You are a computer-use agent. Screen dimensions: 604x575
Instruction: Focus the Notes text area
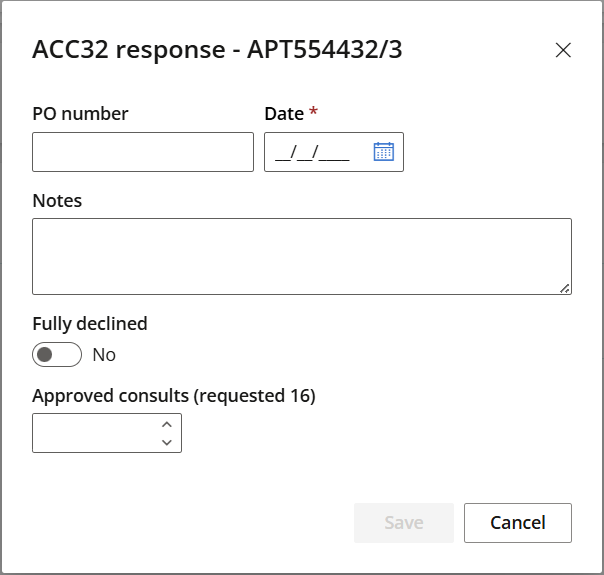pyautogui.click(x=302, y=256)
